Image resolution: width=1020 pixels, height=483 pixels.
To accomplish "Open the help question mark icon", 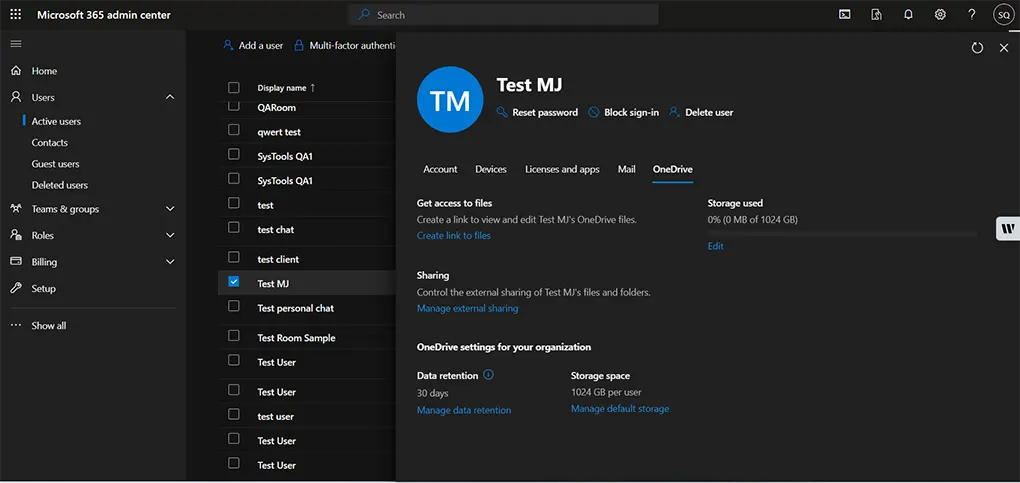I will 971,14.
